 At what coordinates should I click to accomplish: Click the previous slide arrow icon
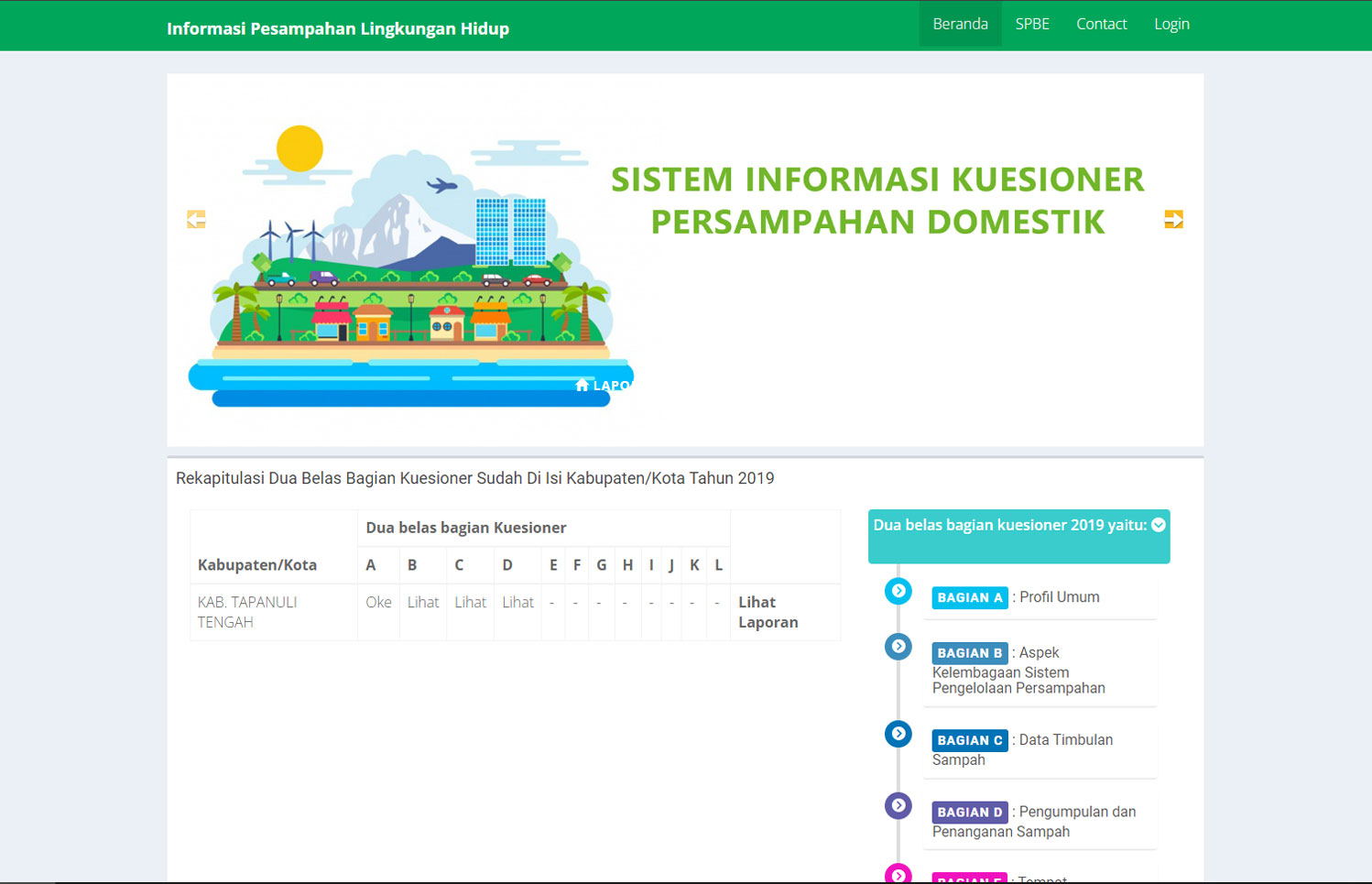click(x=196, y=219)
